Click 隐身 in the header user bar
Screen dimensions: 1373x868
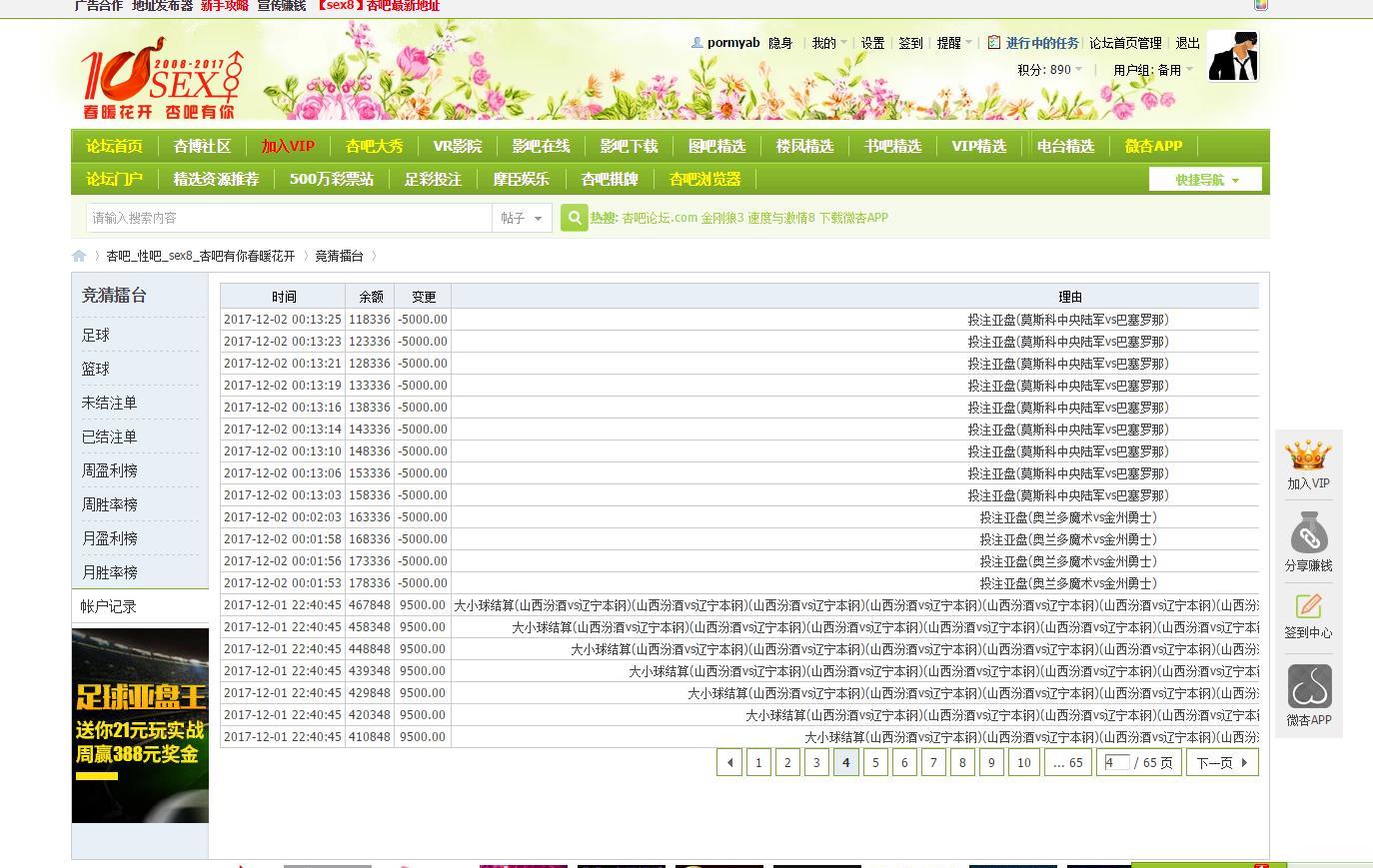click(780, 43)
